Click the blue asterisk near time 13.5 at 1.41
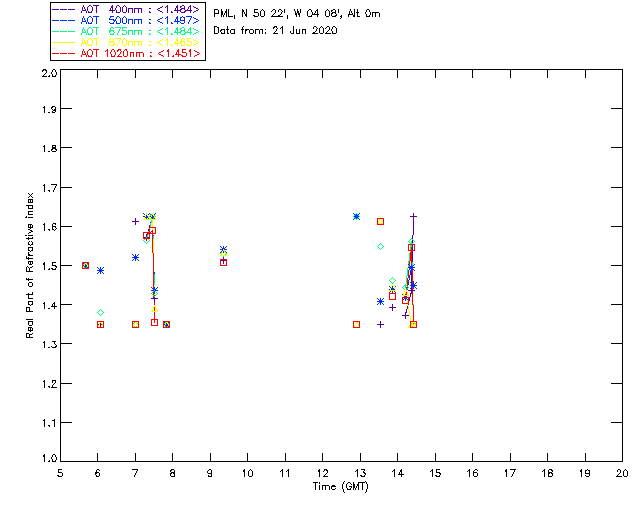 380,302
